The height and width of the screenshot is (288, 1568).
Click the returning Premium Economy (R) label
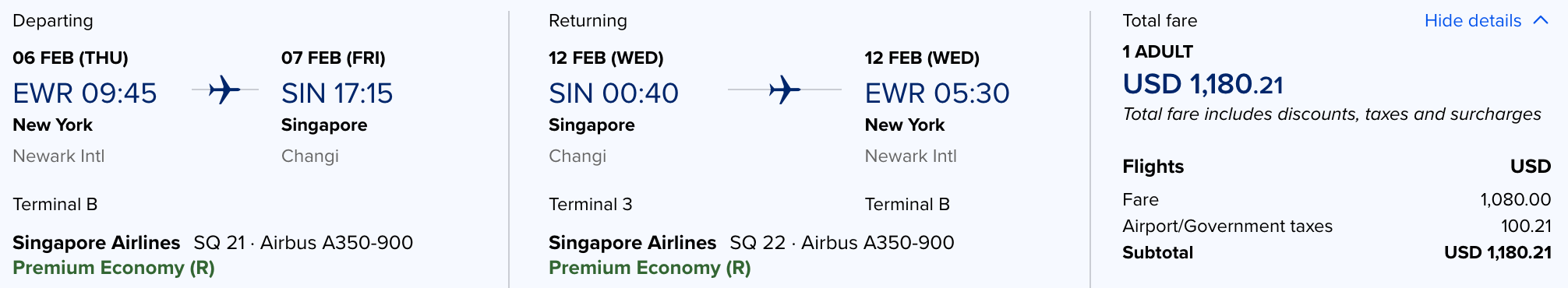tap(650, 268)
